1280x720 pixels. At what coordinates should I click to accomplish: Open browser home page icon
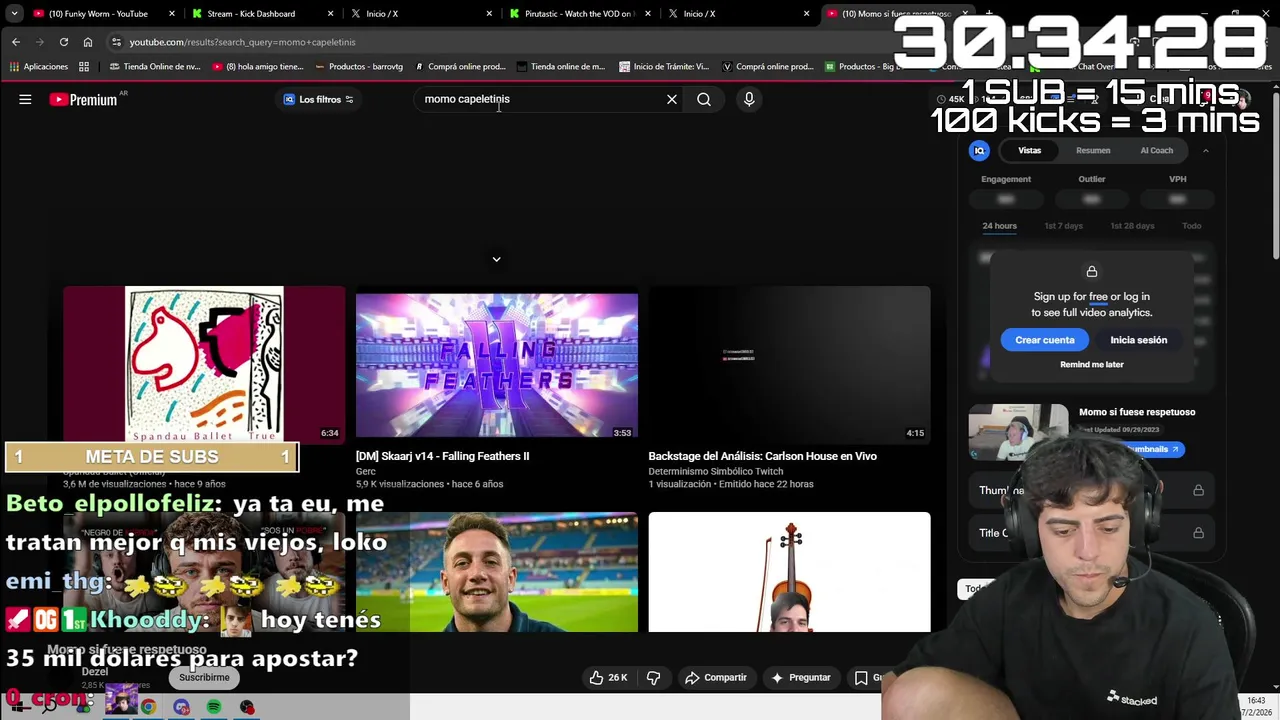[88, 42]
